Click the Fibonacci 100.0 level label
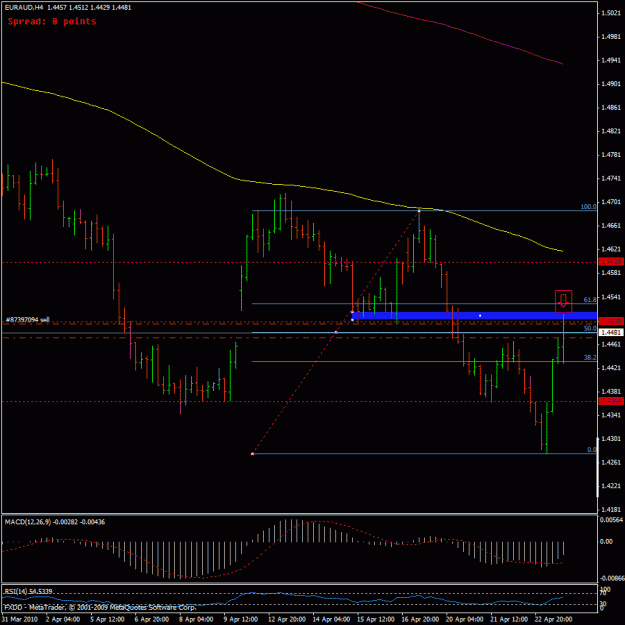 588,206
